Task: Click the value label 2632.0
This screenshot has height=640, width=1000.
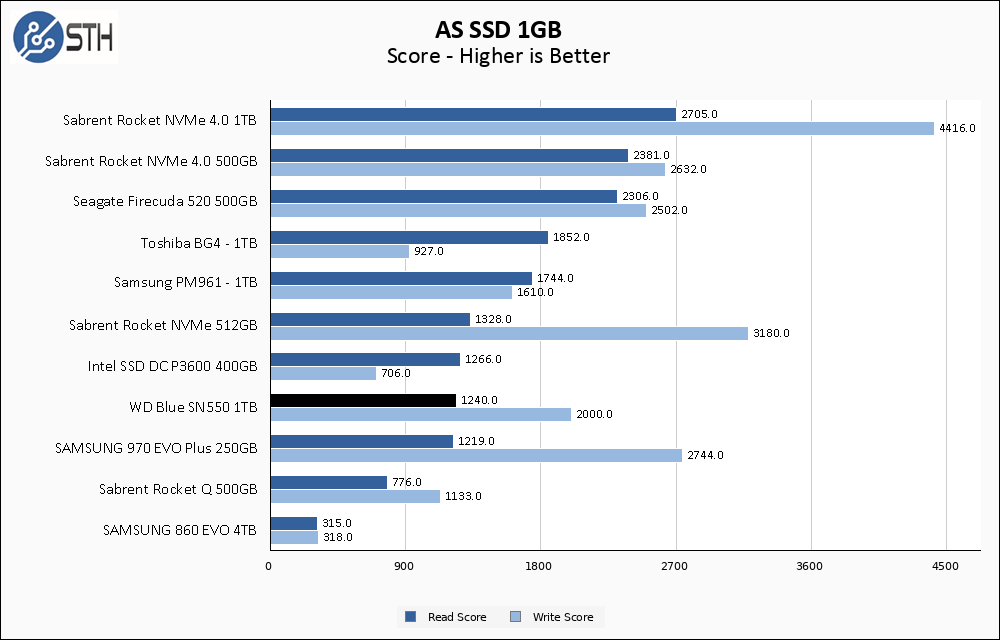Action: [x=688, y=169]
